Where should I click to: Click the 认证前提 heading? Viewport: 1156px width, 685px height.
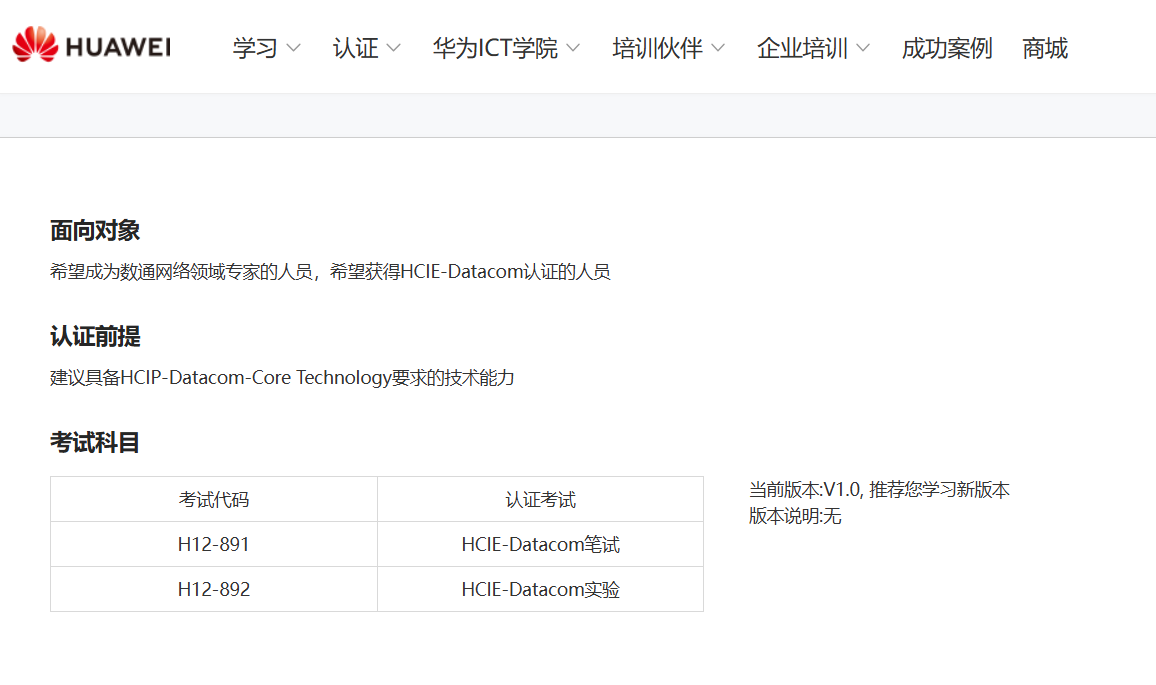coord(95,337)
